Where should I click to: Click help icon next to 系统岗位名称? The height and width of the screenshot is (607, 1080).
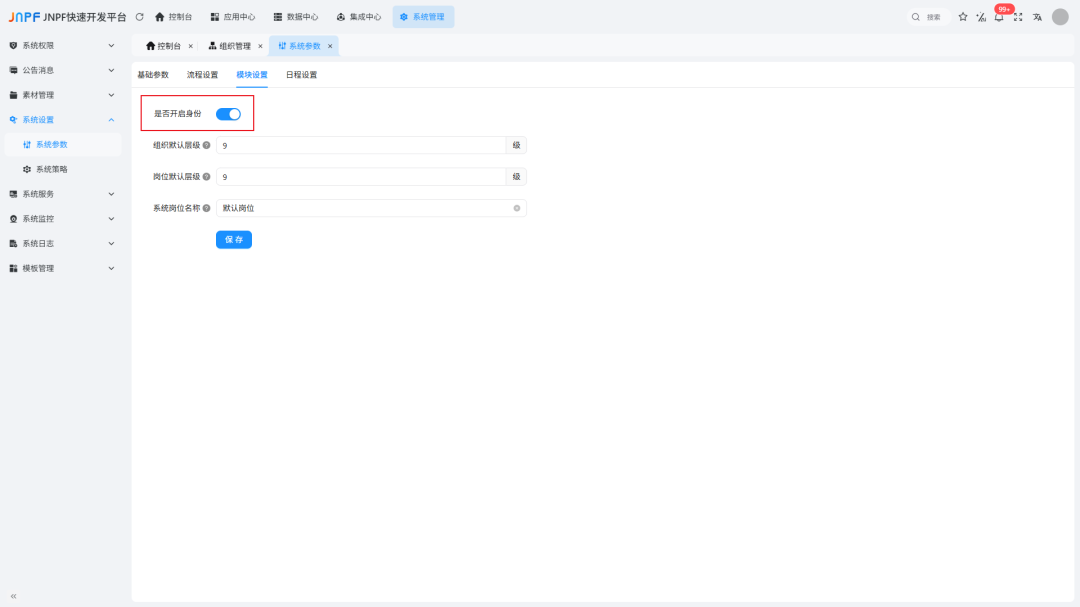point(207,208)
